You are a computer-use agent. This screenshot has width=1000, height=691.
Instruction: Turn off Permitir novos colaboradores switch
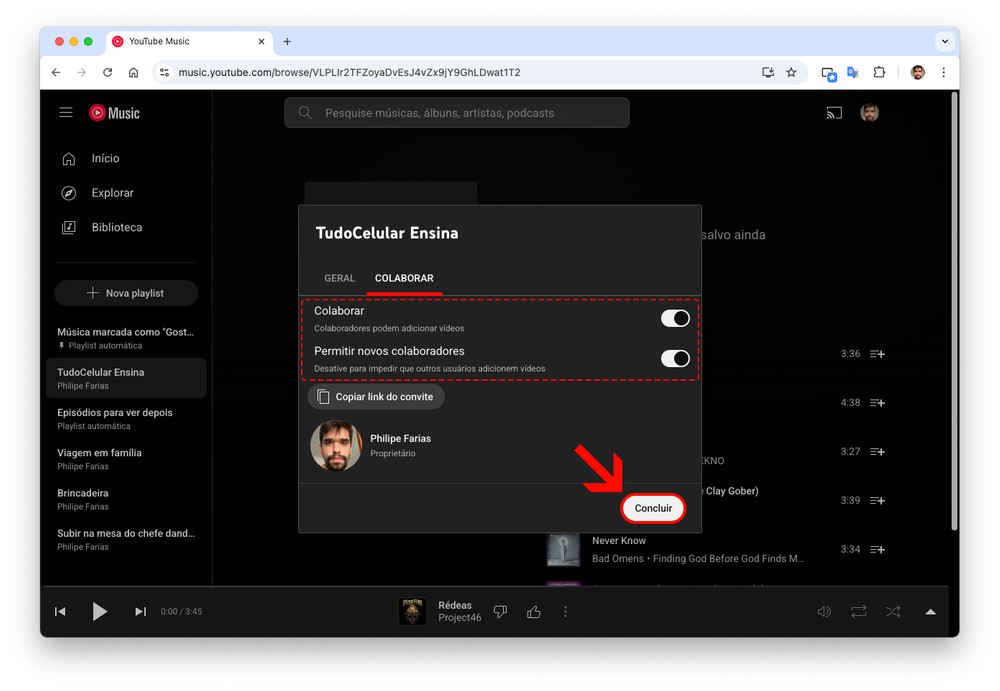tap(675, 358)
